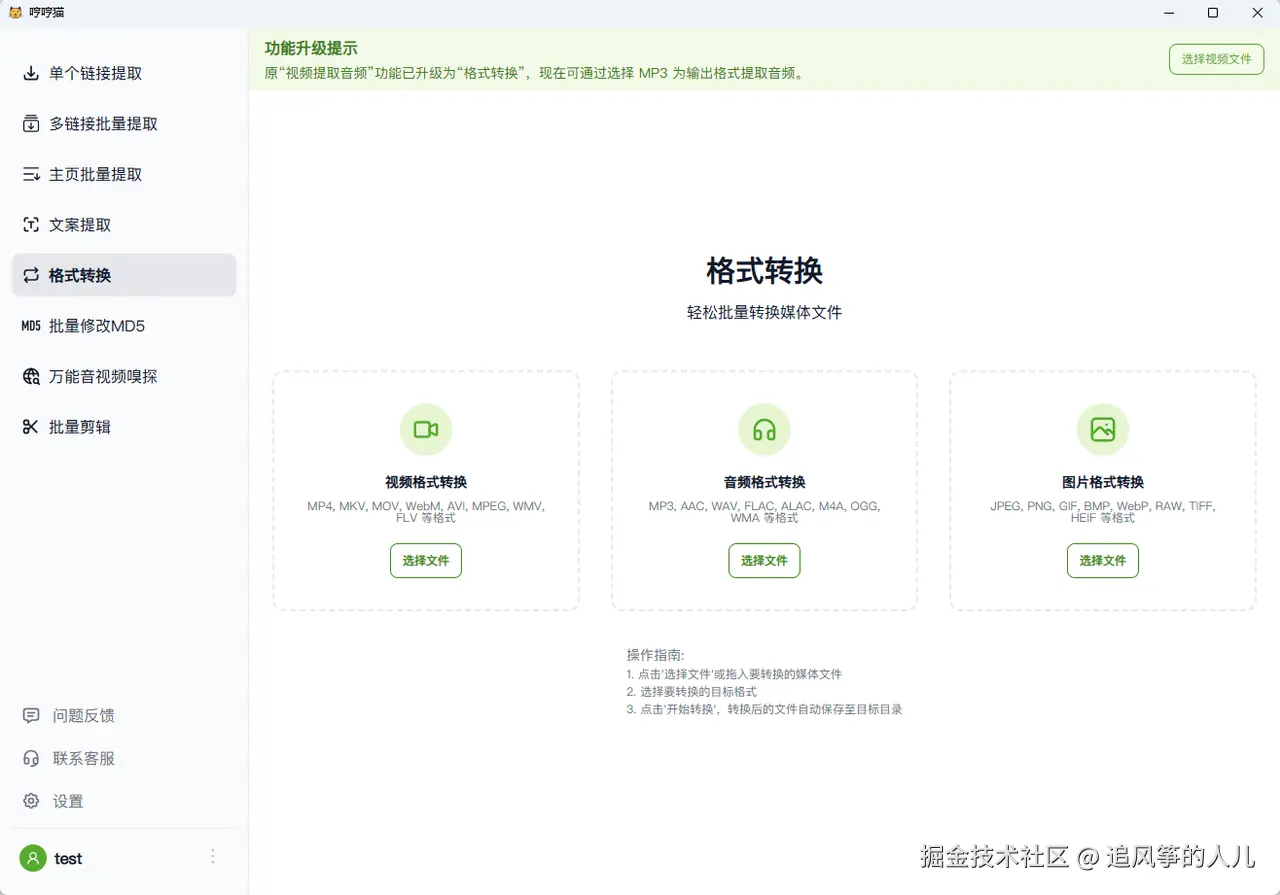Click the convert arrows icon beside 格式转换

[x=31, y=275]
